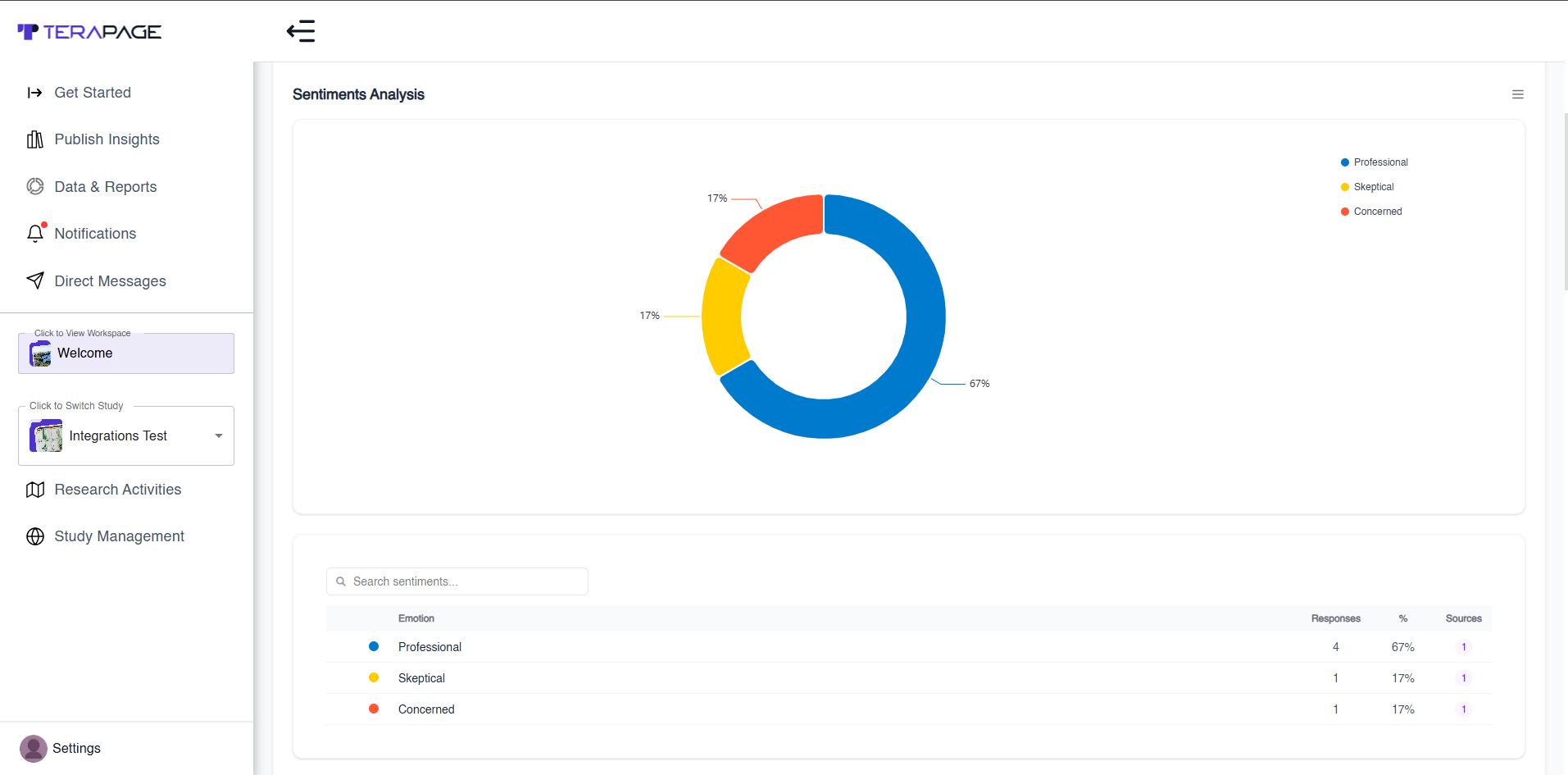Toggle Professional series in chart legend
This screenshot has height=775, width=1568.
pos(1375,162)
